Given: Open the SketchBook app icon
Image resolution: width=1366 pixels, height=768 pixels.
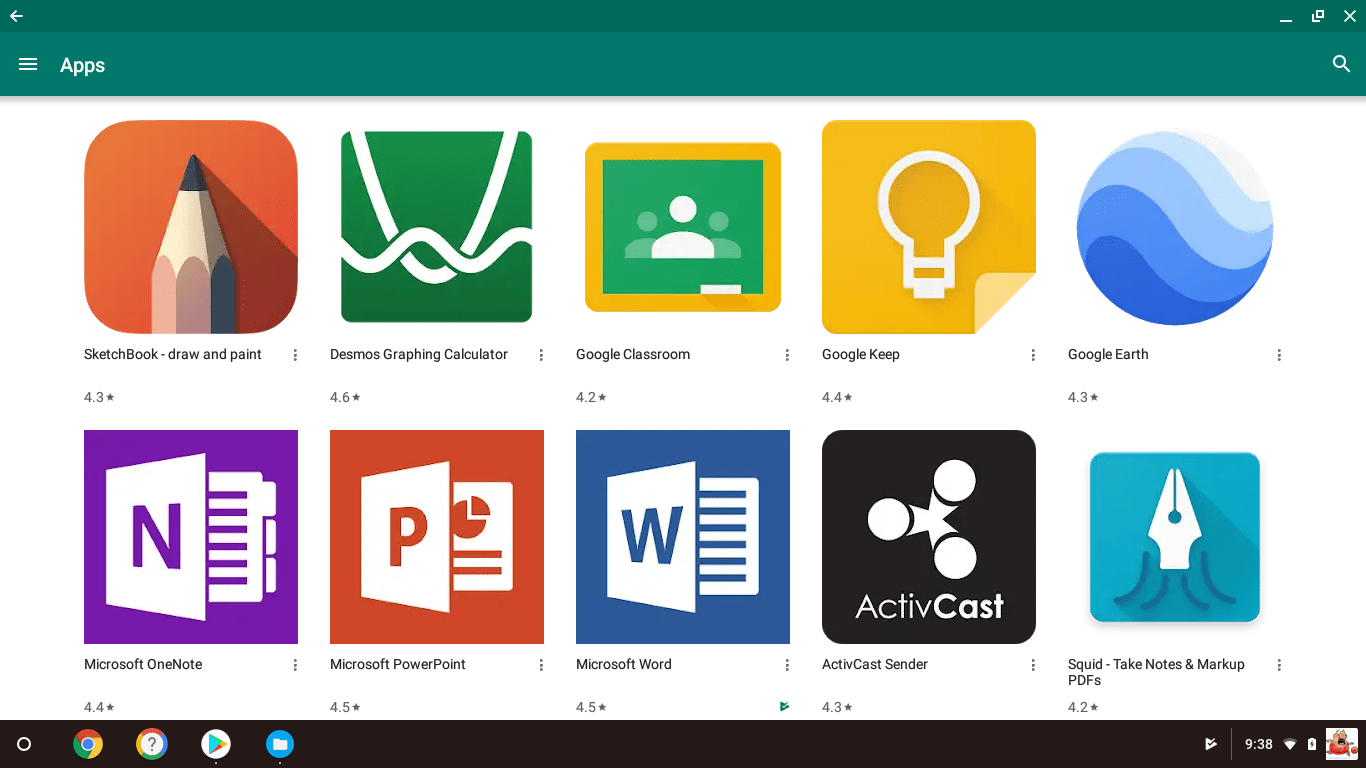Looking at the screenshot, I should (x=191, y=227).
